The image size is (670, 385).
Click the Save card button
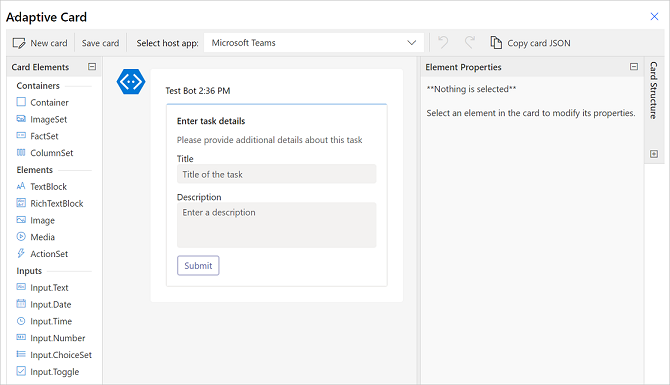click(100, 43)
